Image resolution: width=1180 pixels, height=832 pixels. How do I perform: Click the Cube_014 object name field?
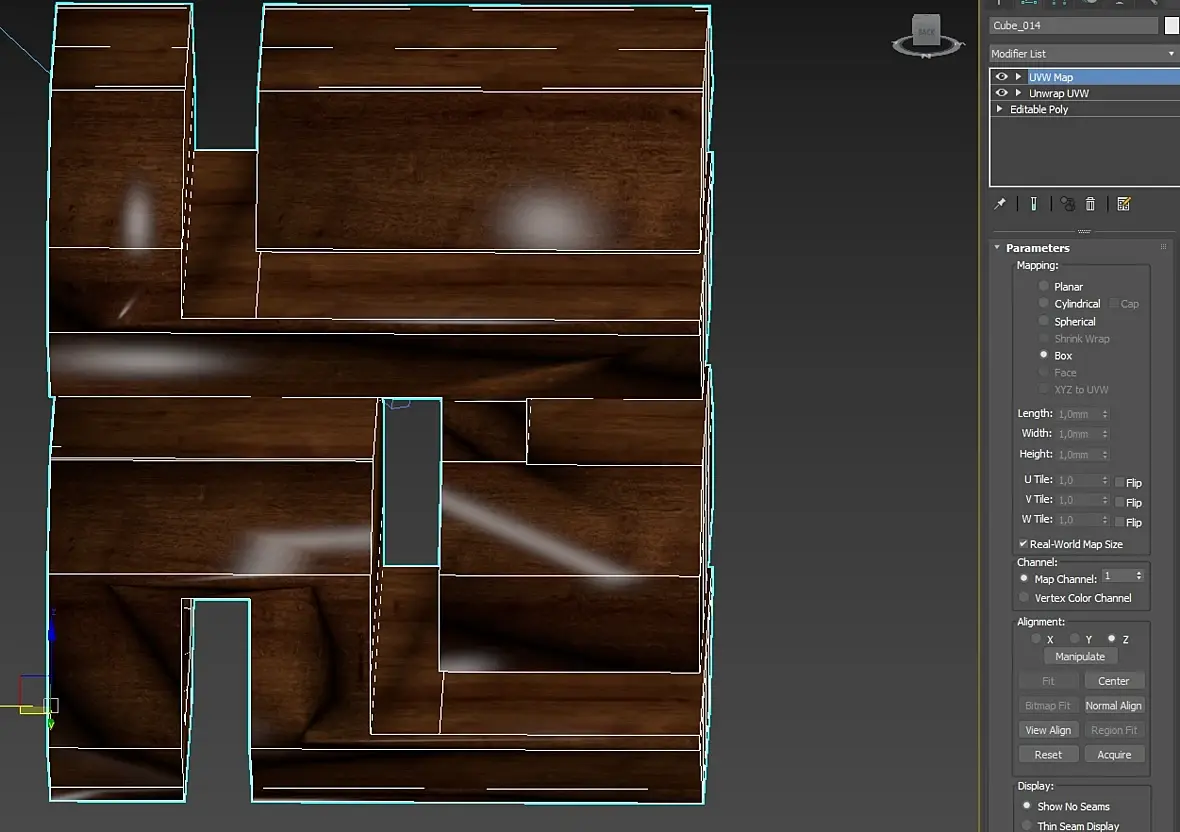[x=1072, y=26]
